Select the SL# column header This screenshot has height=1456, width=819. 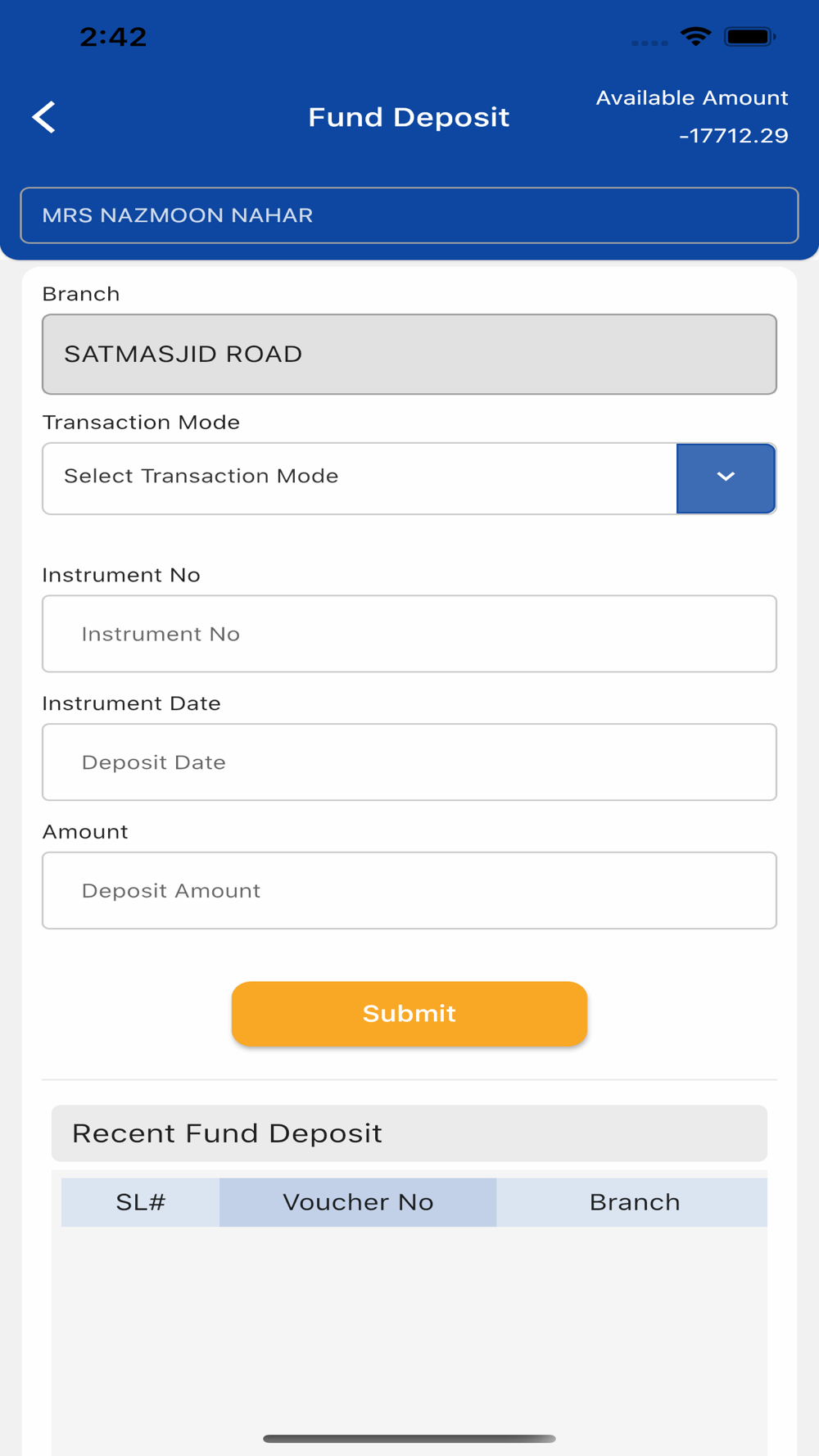coord(140,1202)
